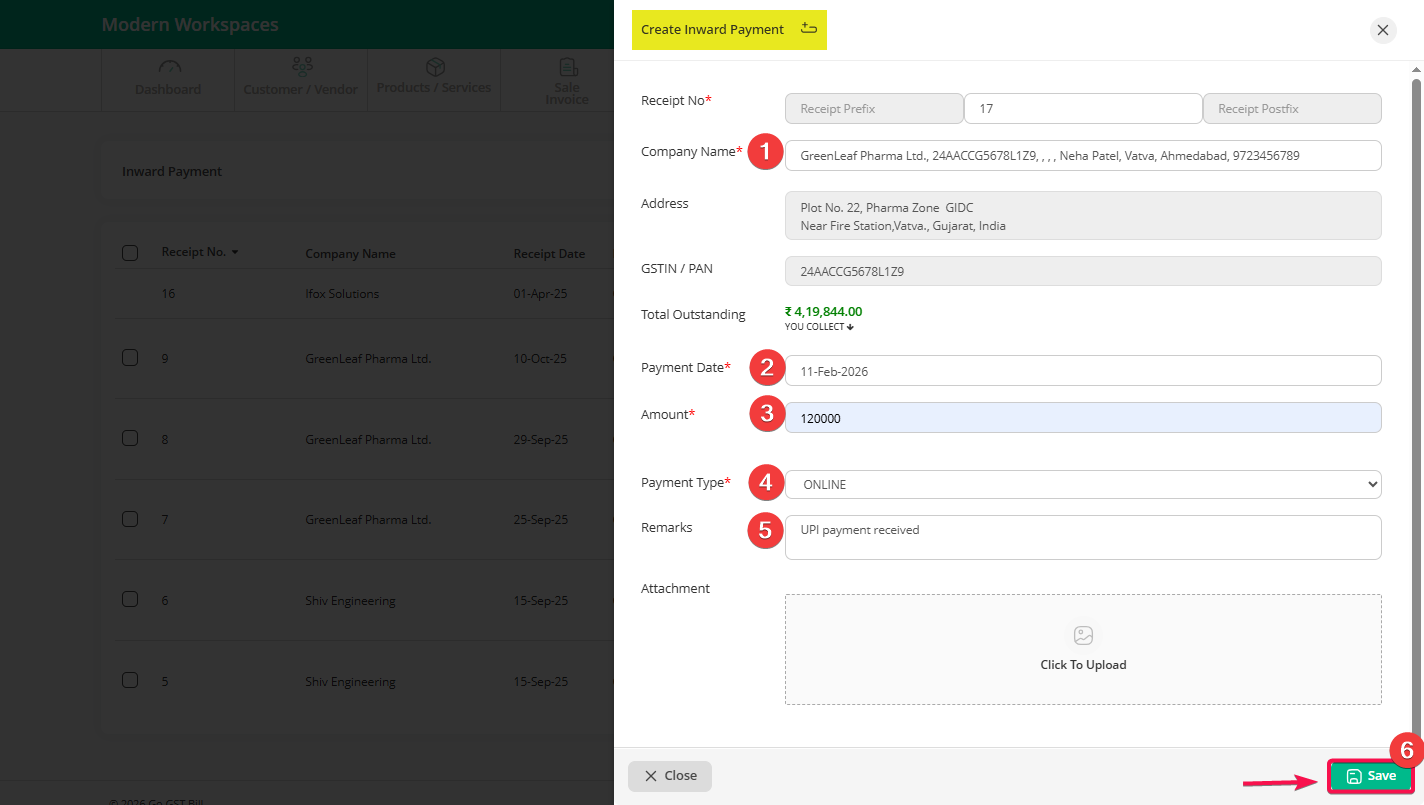Click the Payment Date field
The width and height of the screenshot is (1424, 805).
point(1083,371)
